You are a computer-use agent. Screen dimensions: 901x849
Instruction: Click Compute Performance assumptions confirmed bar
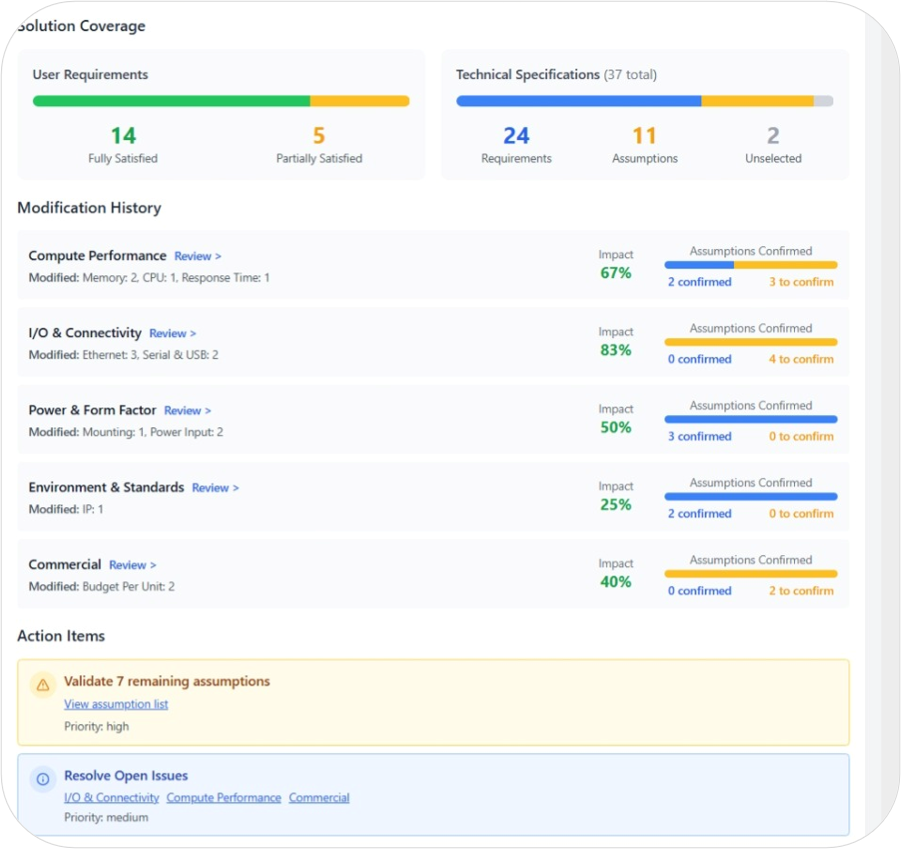tap(750, 266)
